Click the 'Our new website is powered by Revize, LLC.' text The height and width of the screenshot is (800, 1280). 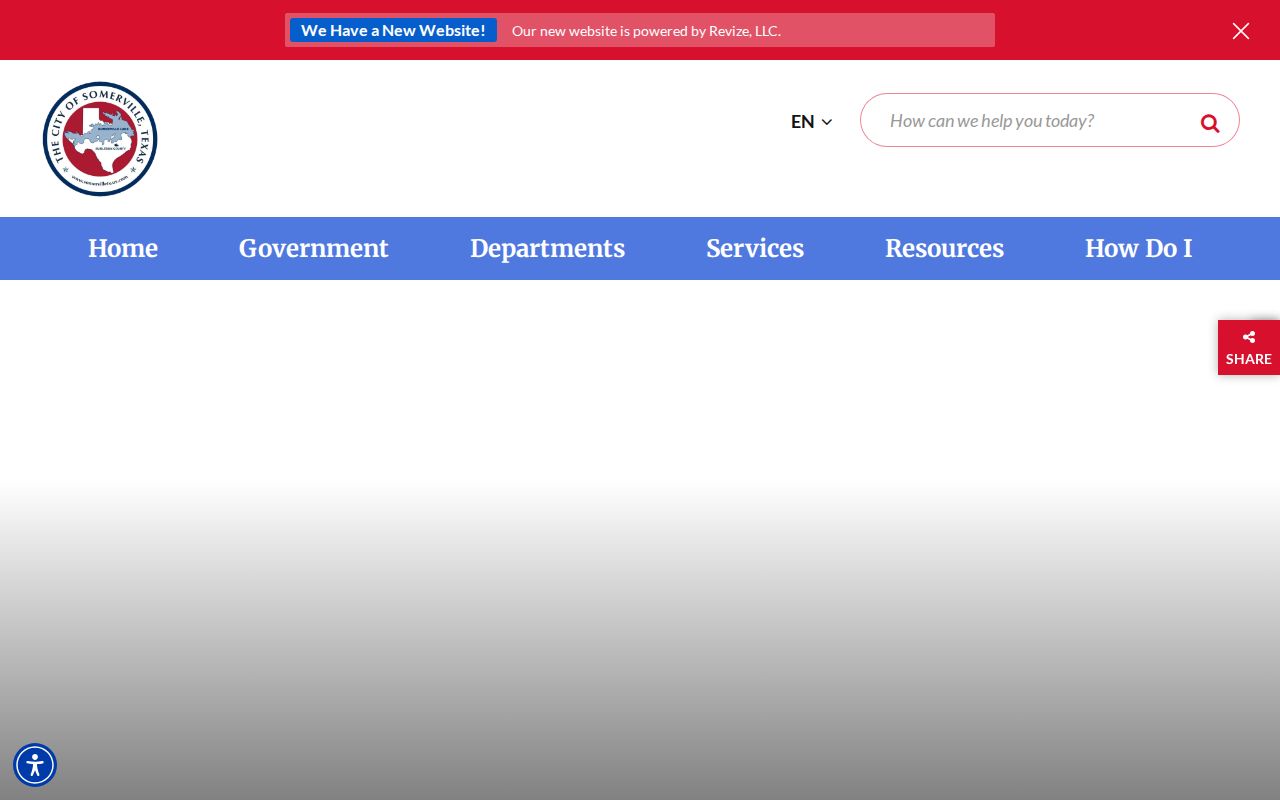(x=646, y=31)
